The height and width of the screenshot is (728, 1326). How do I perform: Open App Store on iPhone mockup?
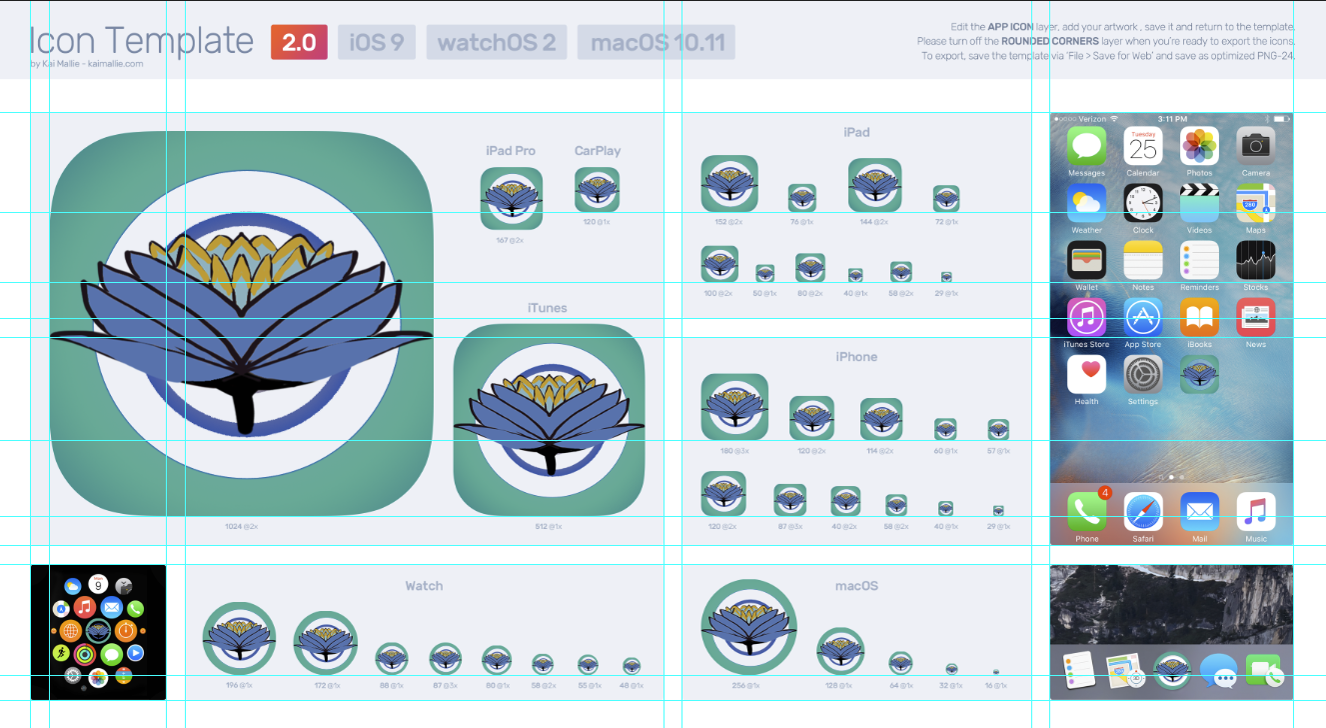point(1143,317)
